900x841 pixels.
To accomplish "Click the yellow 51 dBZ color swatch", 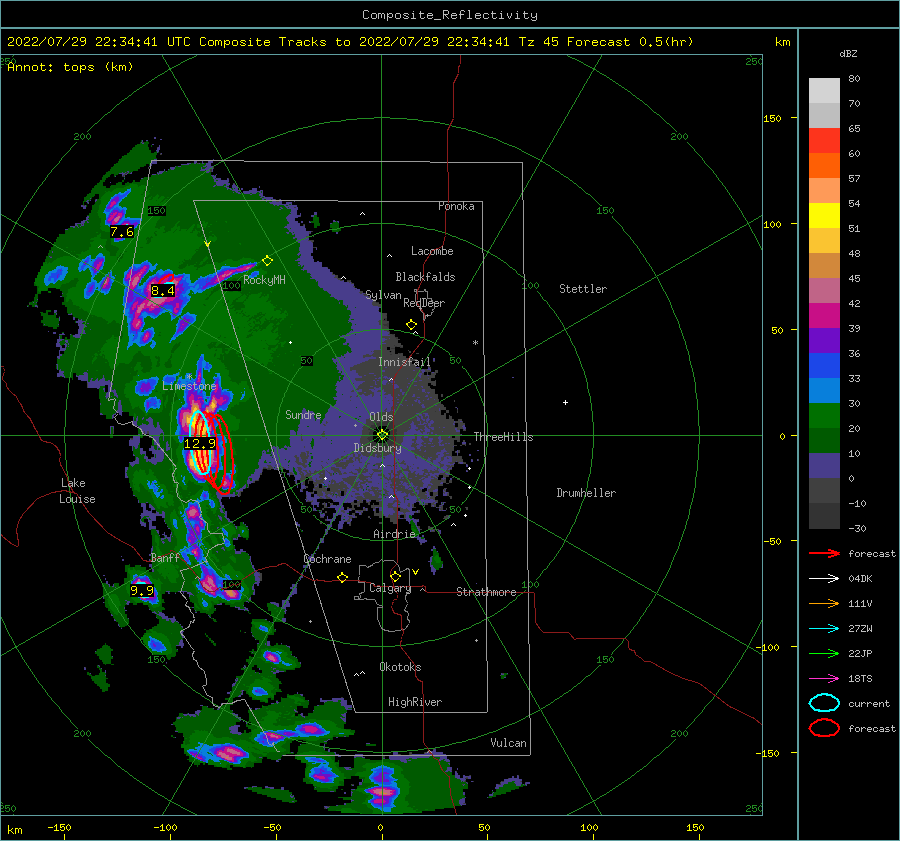I will click(x=824, y=215).
